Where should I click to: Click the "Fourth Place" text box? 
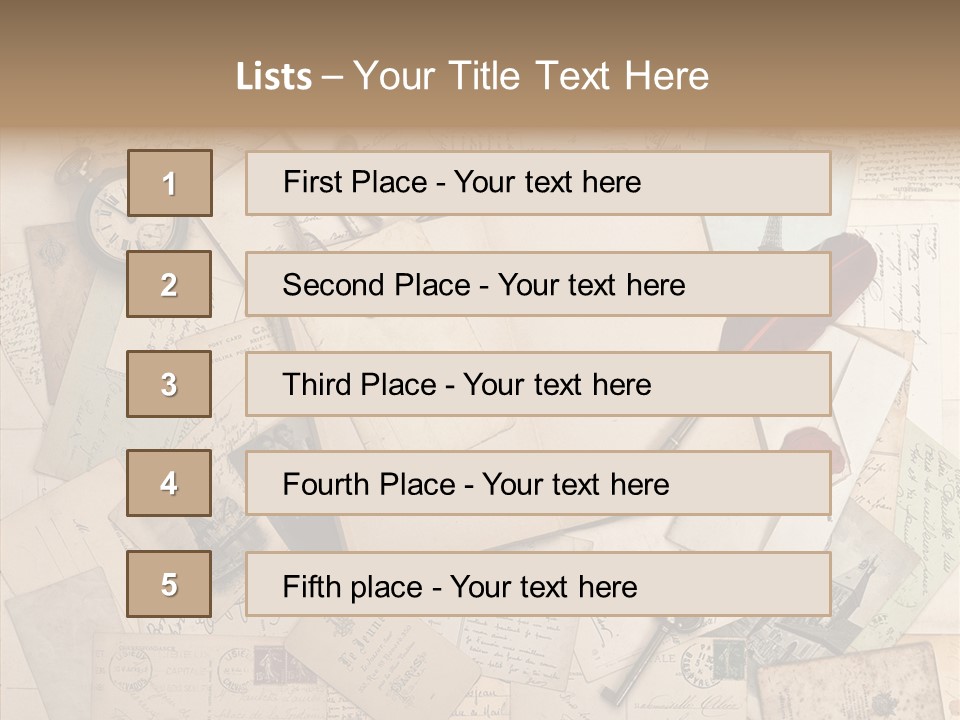538,484
